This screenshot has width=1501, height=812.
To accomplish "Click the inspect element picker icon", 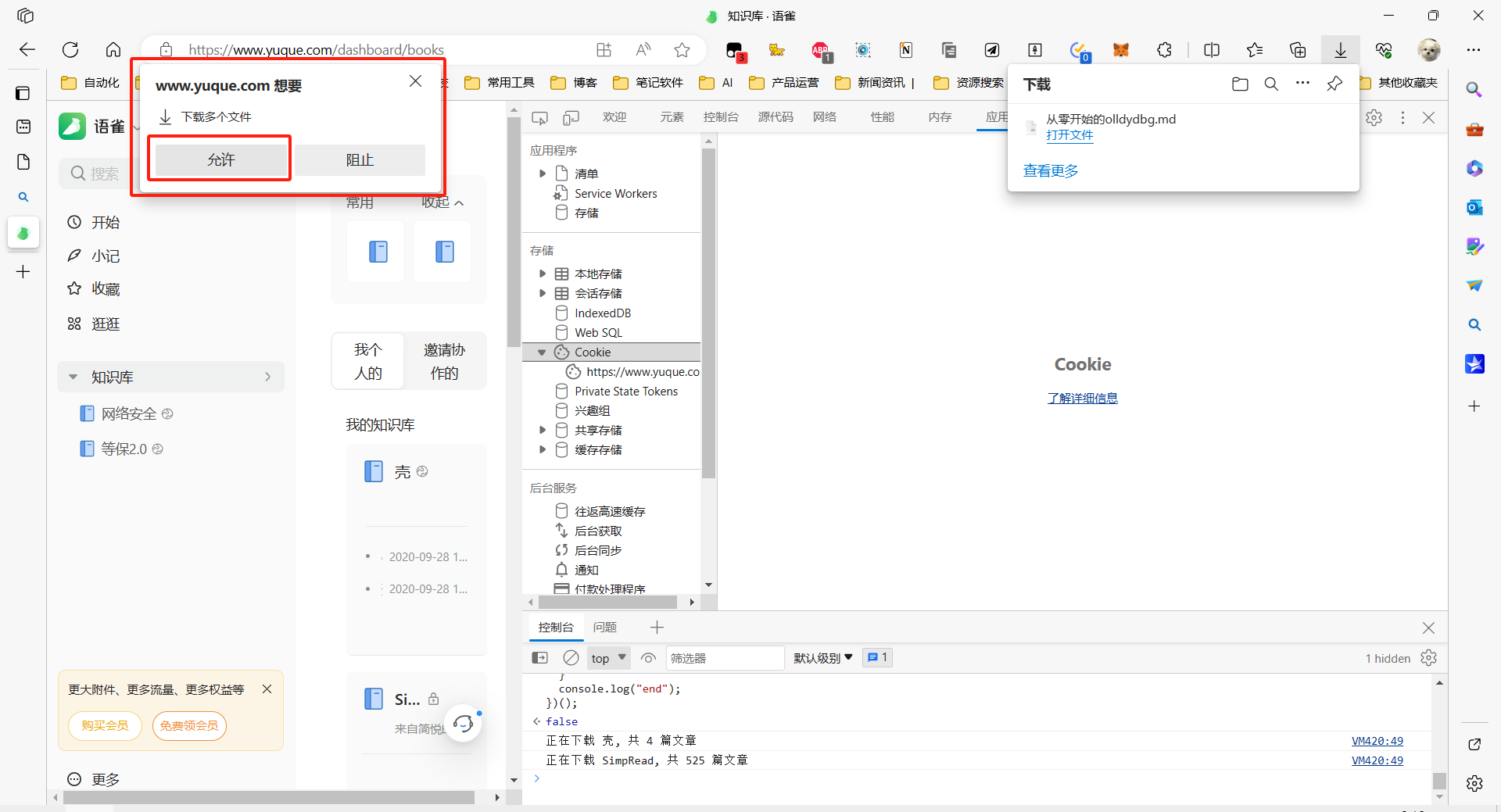I will [x=539, y=117].
